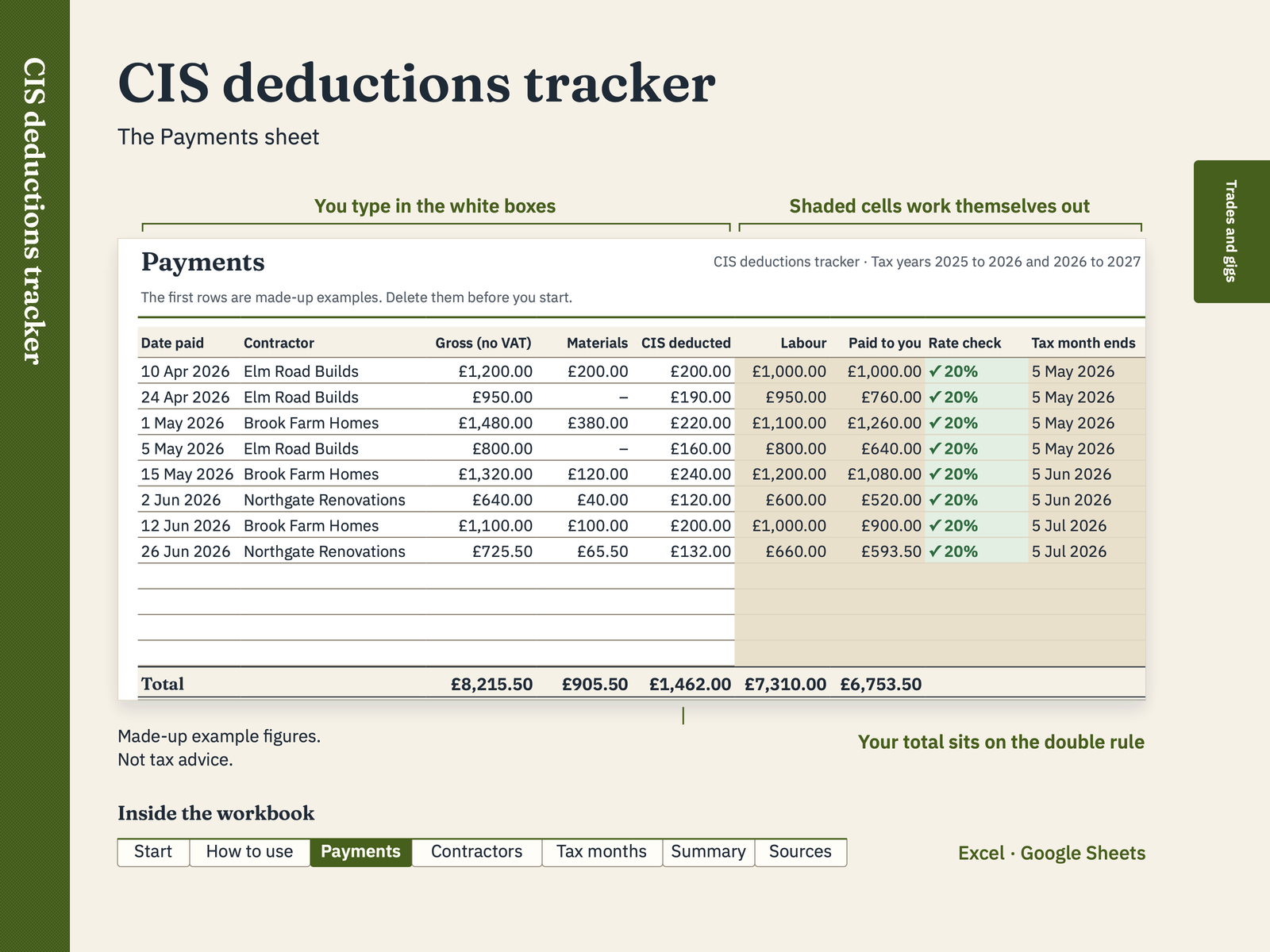Switch to the Sources tab
1270x952 pixels.
pos(800,852)
